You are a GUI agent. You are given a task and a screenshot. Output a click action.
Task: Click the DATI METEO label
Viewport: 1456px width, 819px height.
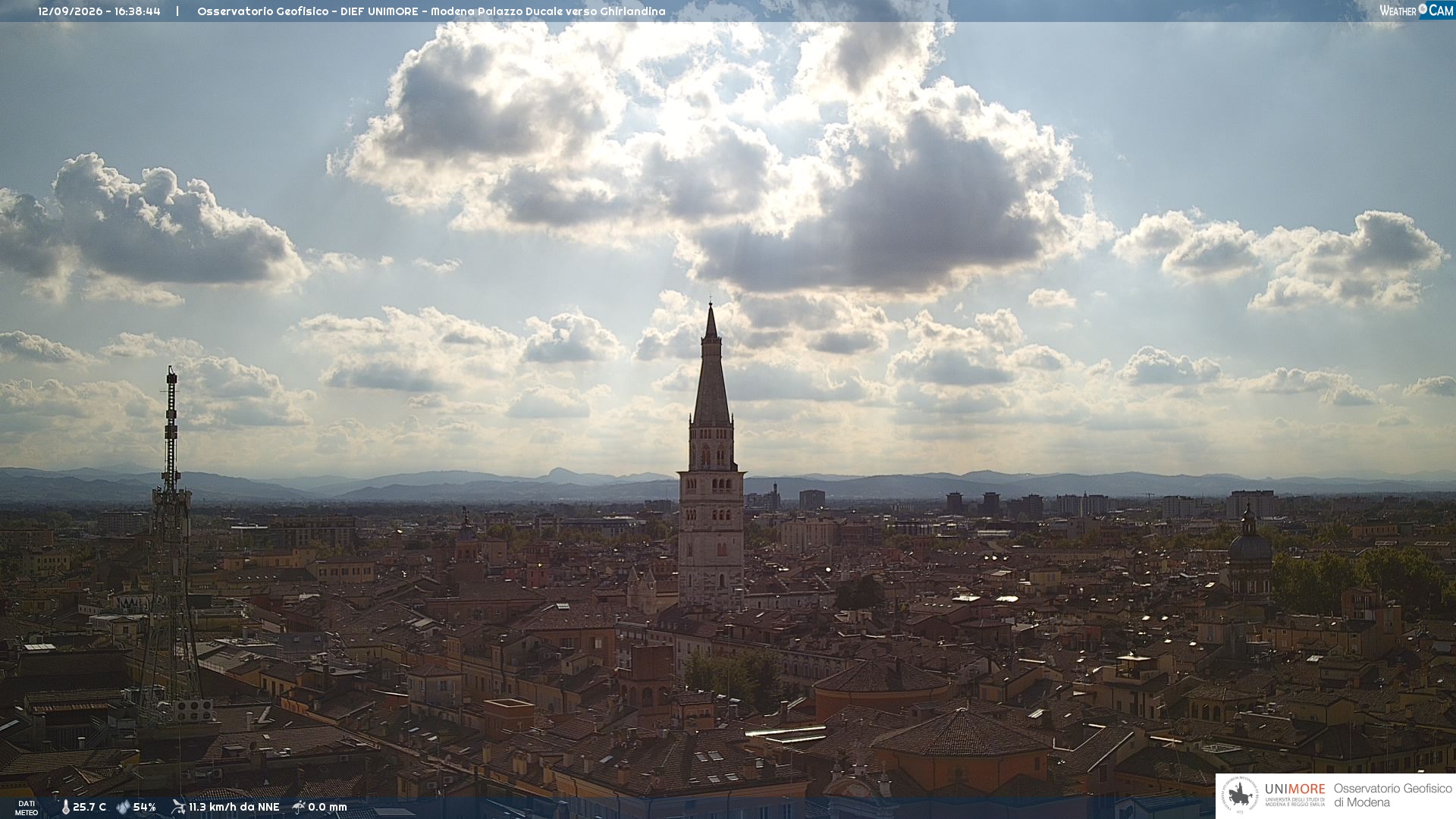tap(27, 808)
